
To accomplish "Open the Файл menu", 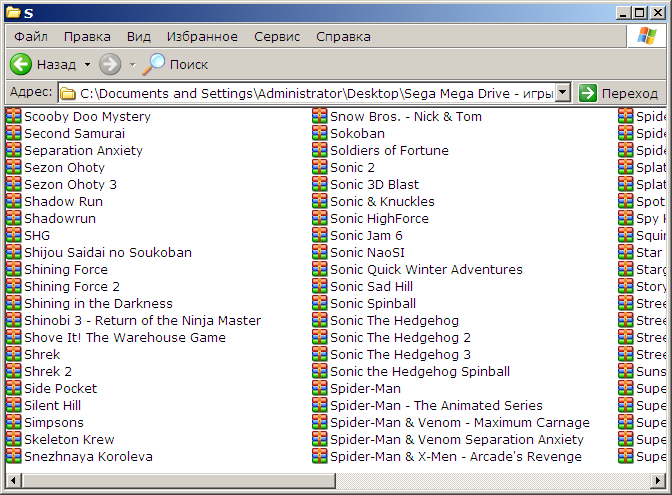I will [x=31, y=37].
